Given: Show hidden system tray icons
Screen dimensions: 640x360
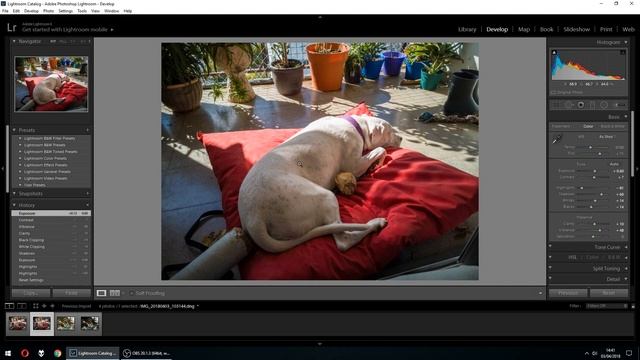Looking at the screenshot, I should [x=587, y=353].
